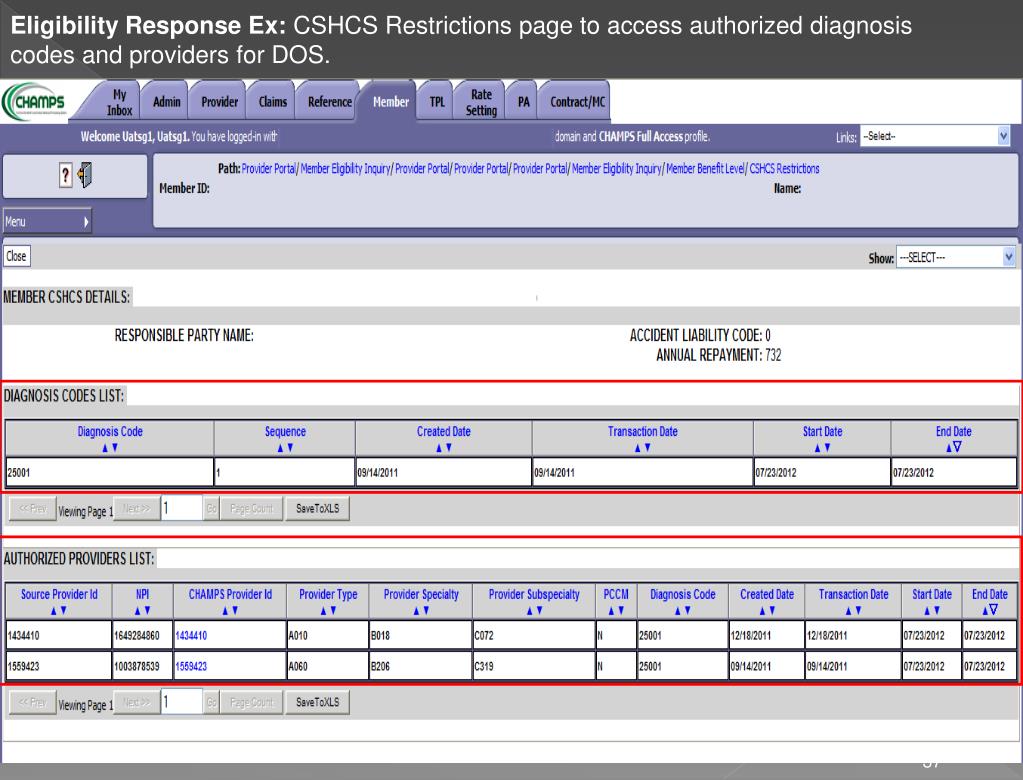Focus page number field under diagnosis list
The image size is (1023, 780).
pos(182,508)
